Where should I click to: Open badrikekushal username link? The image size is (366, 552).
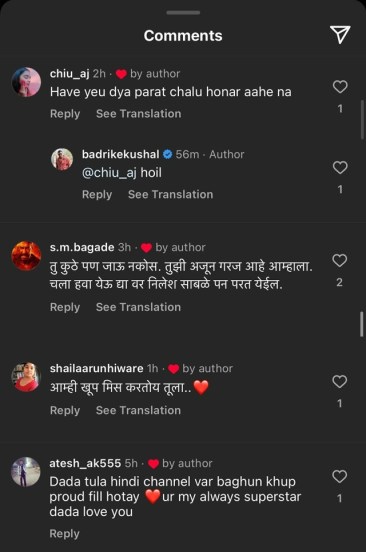point(121,154)
